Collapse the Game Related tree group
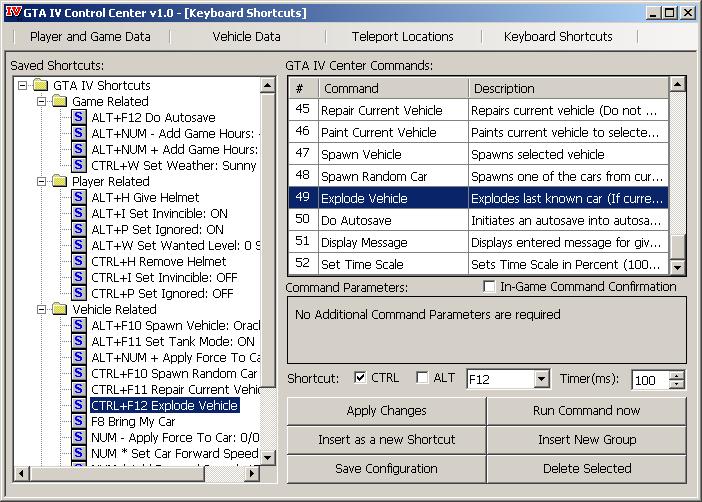The width and height of the screenshot is (702, 502). click(41, 102)
